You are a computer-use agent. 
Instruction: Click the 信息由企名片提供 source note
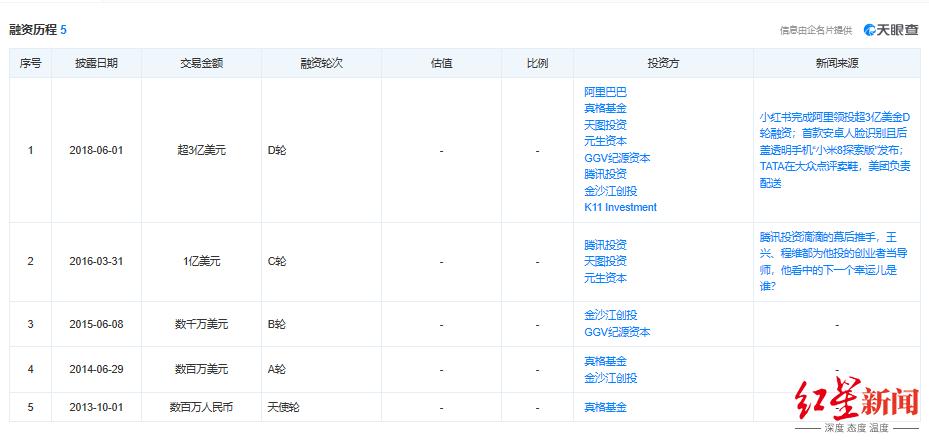point(816,31)
